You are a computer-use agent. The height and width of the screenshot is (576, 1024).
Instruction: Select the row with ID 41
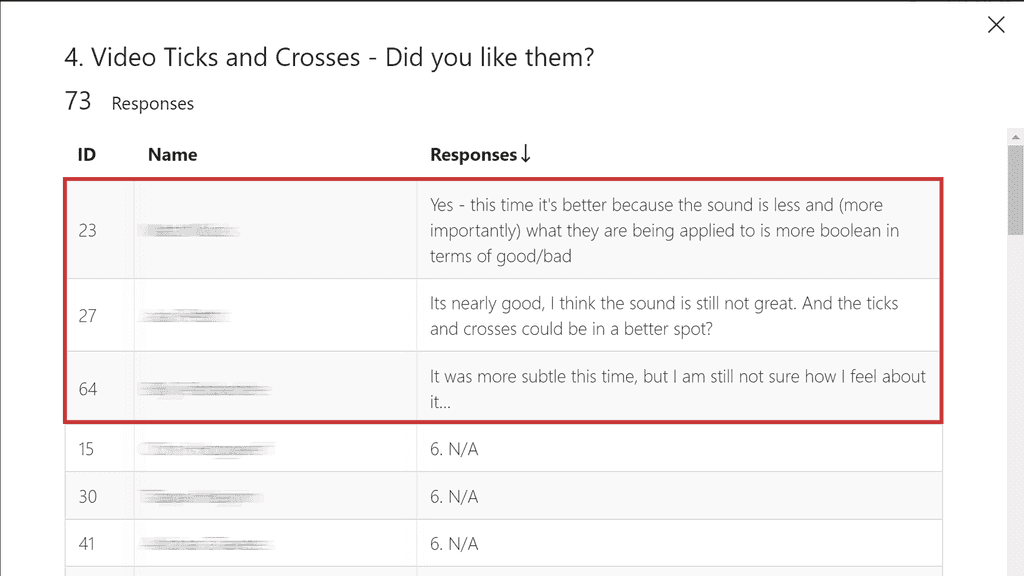pyautogui.click(x=87, y=544)
